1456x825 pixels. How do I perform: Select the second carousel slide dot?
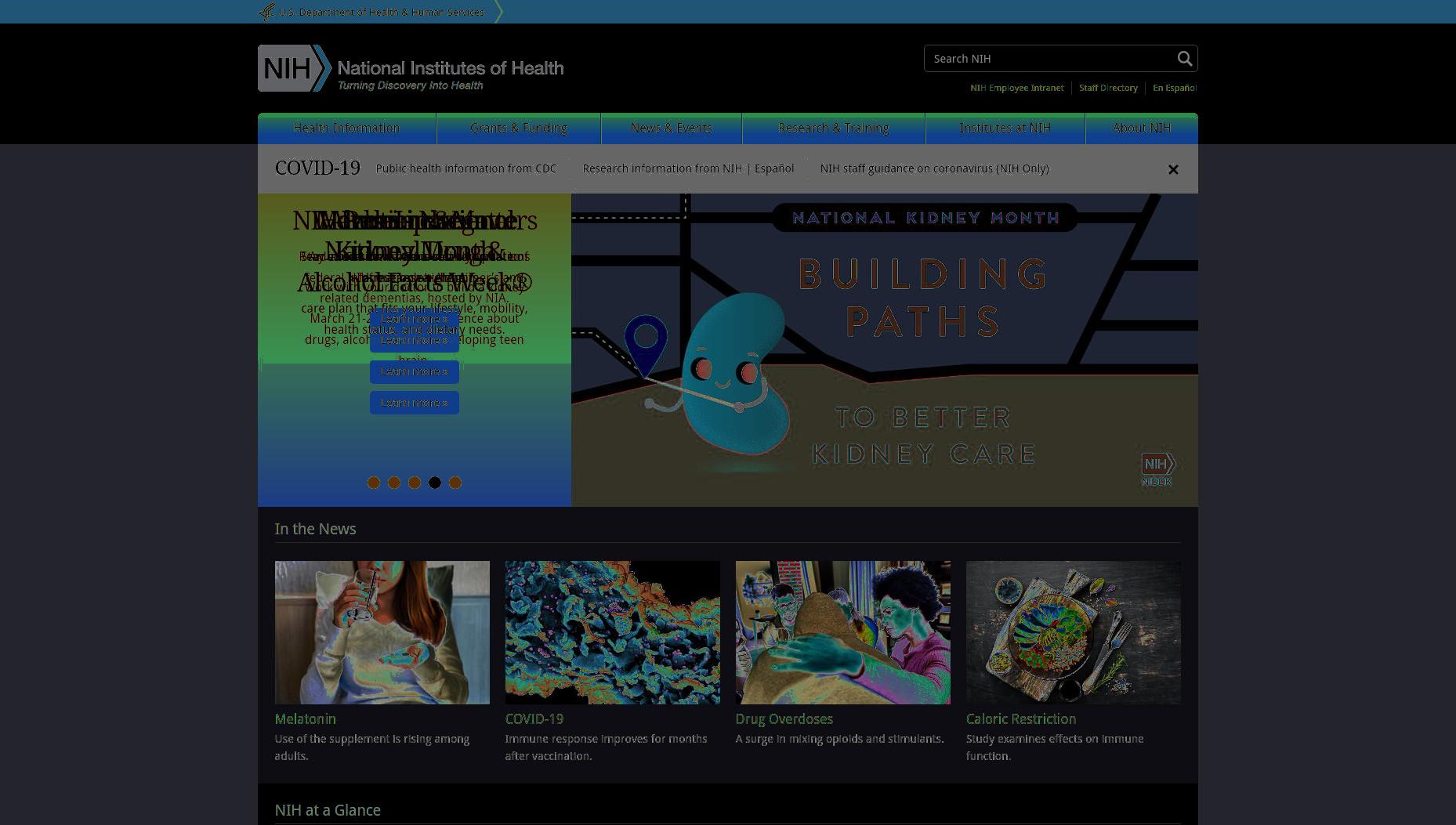(394, 483)
